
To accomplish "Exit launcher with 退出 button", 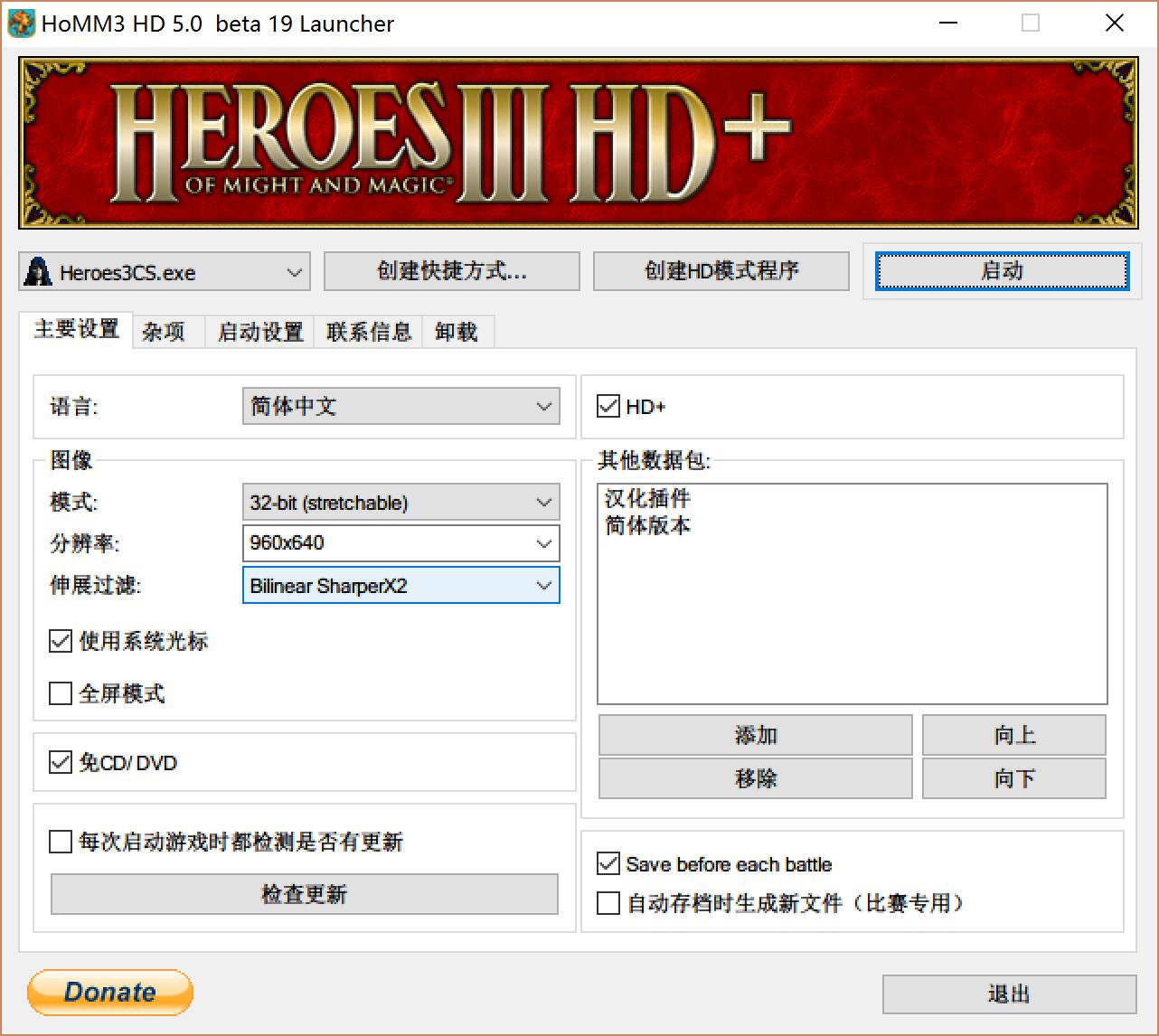I will tap(1010, 994).
